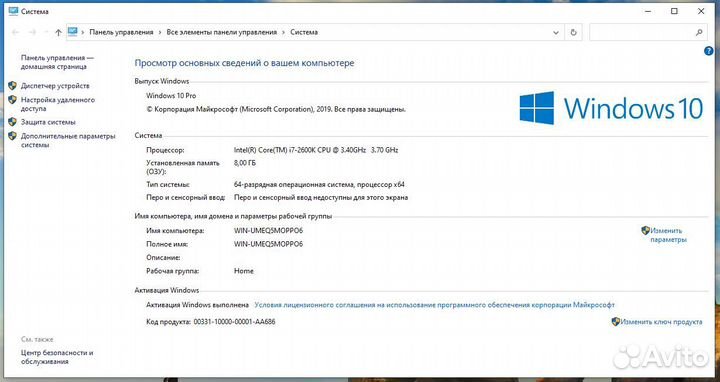Click the Windows 10 Pro edition text

[171, 96]
